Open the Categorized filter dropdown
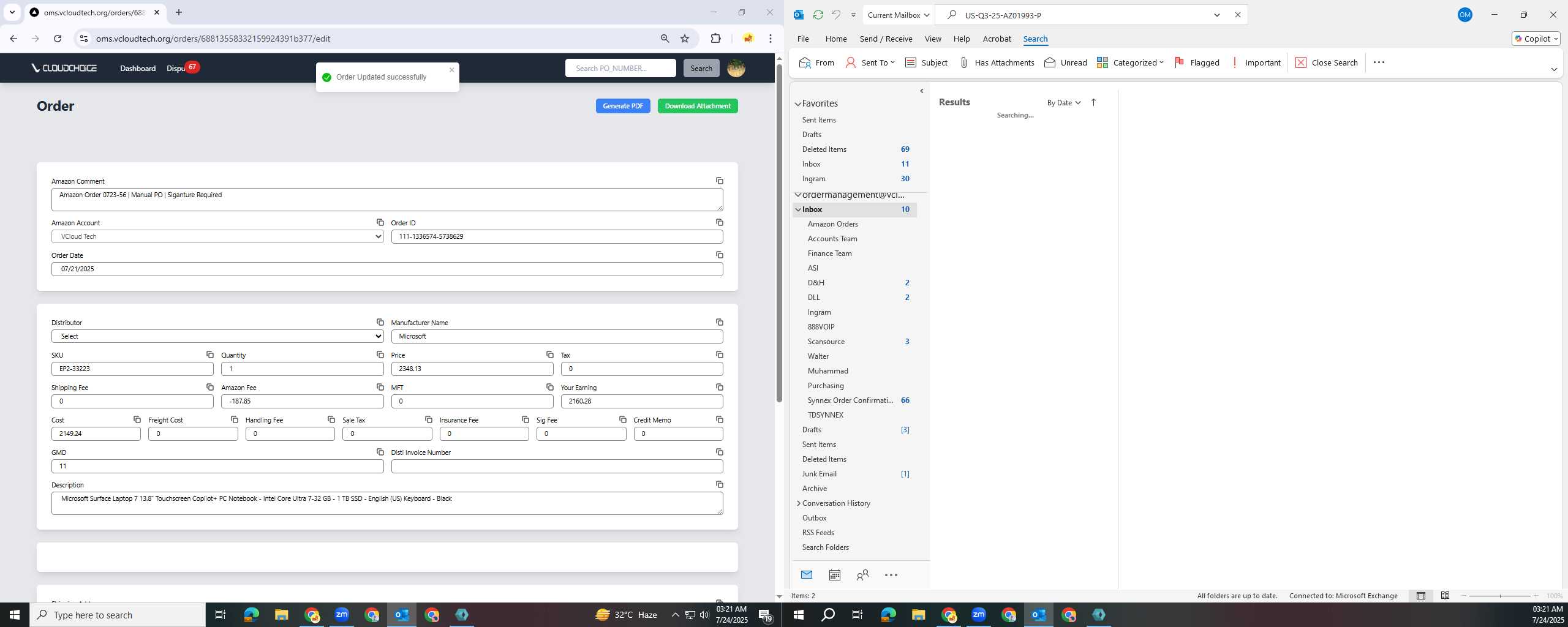 (x=1130, y=62)
